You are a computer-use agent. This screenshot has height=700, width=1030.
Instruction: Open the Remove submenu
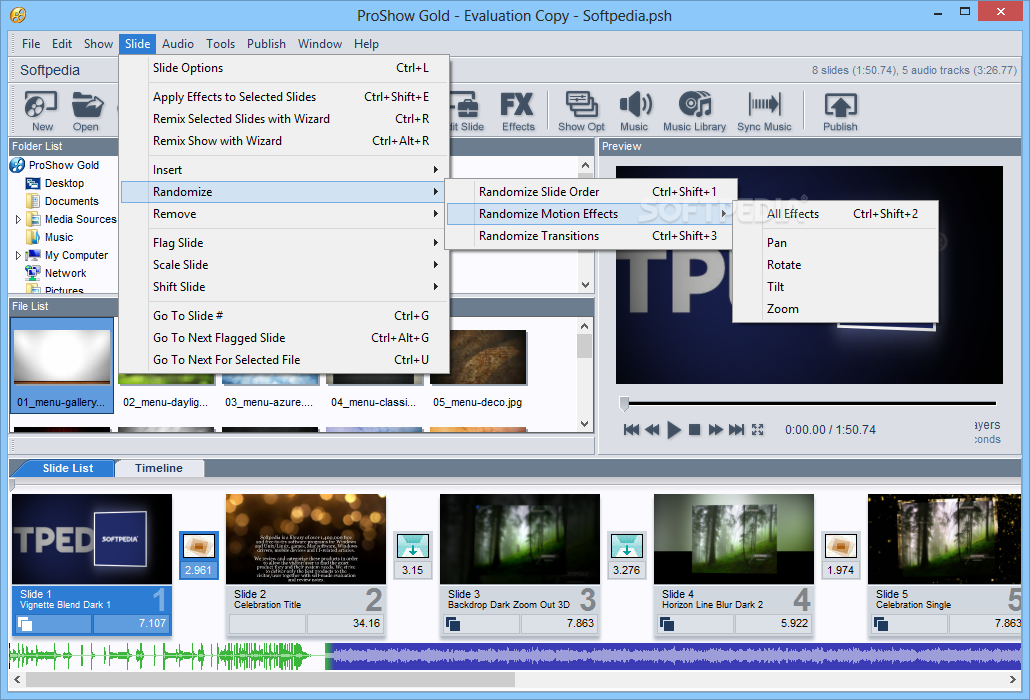click(284, 214)
